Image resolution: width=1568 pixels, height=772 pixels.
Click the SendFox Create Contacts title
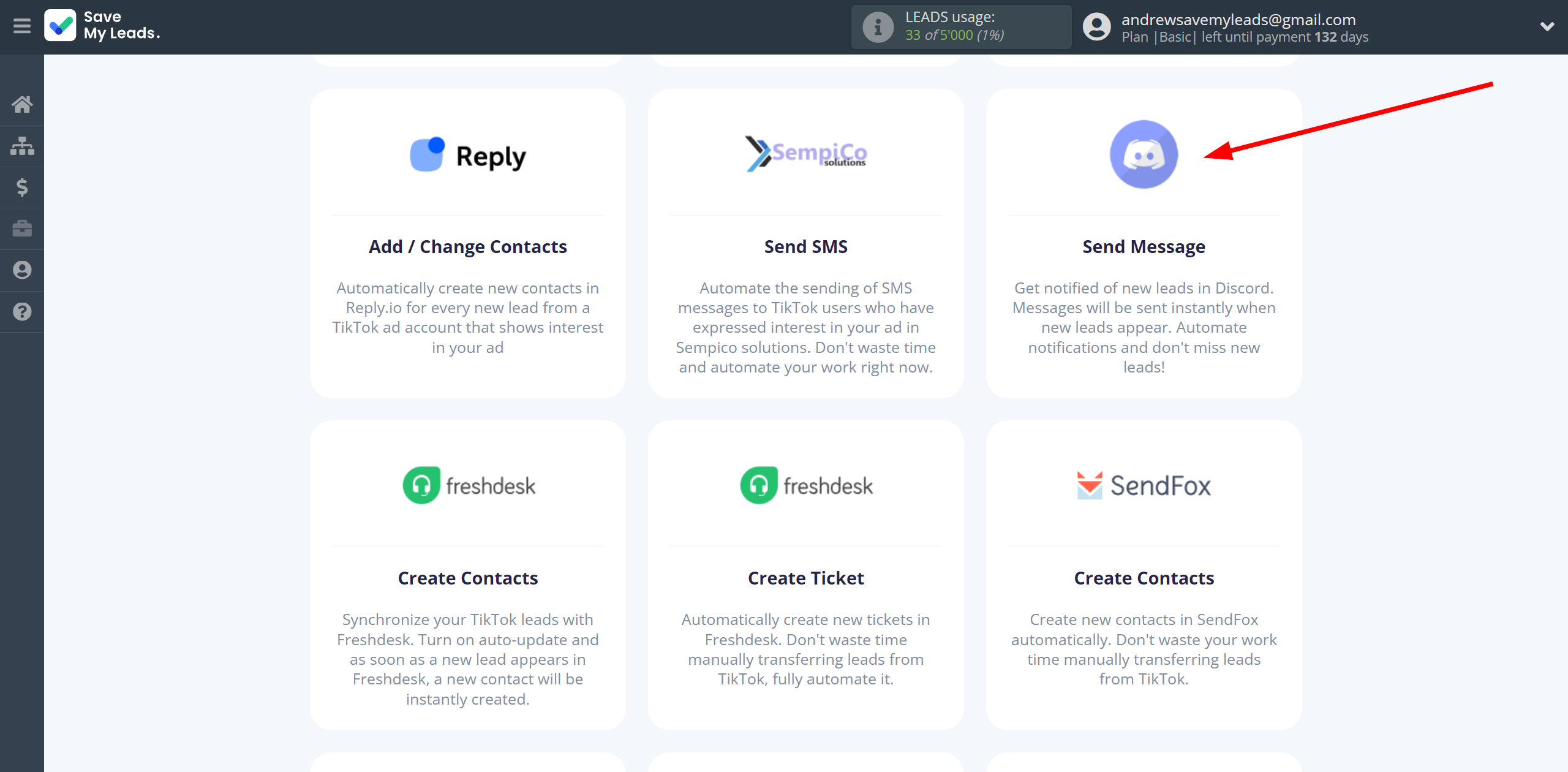pos(1144,578)
